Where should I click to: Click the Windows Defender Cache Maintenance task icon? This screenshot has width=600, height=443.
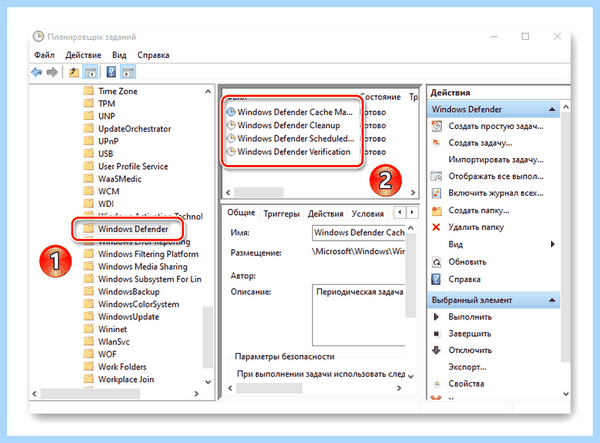pyautogui.click(x=231, y=112)
